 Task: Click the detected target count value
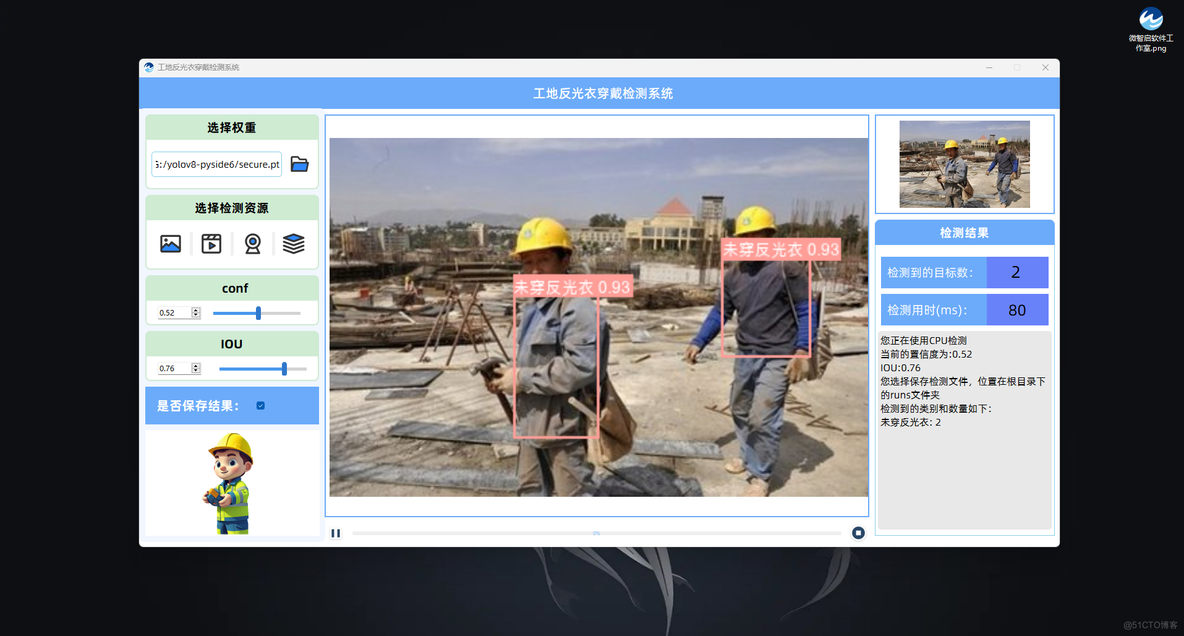pos(1016,272)
